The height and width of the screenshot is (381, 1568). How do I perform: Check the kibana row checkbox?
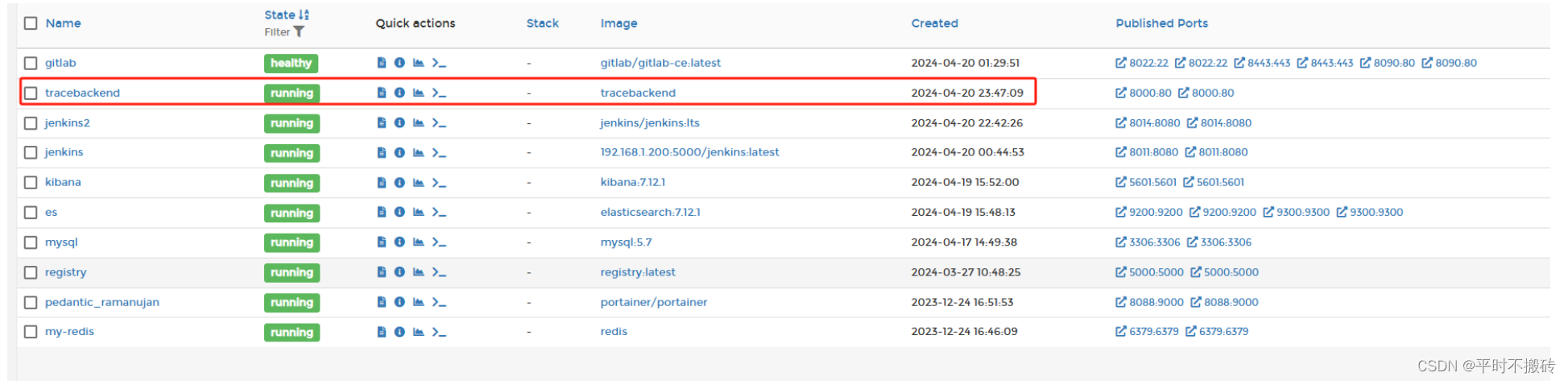31,182
